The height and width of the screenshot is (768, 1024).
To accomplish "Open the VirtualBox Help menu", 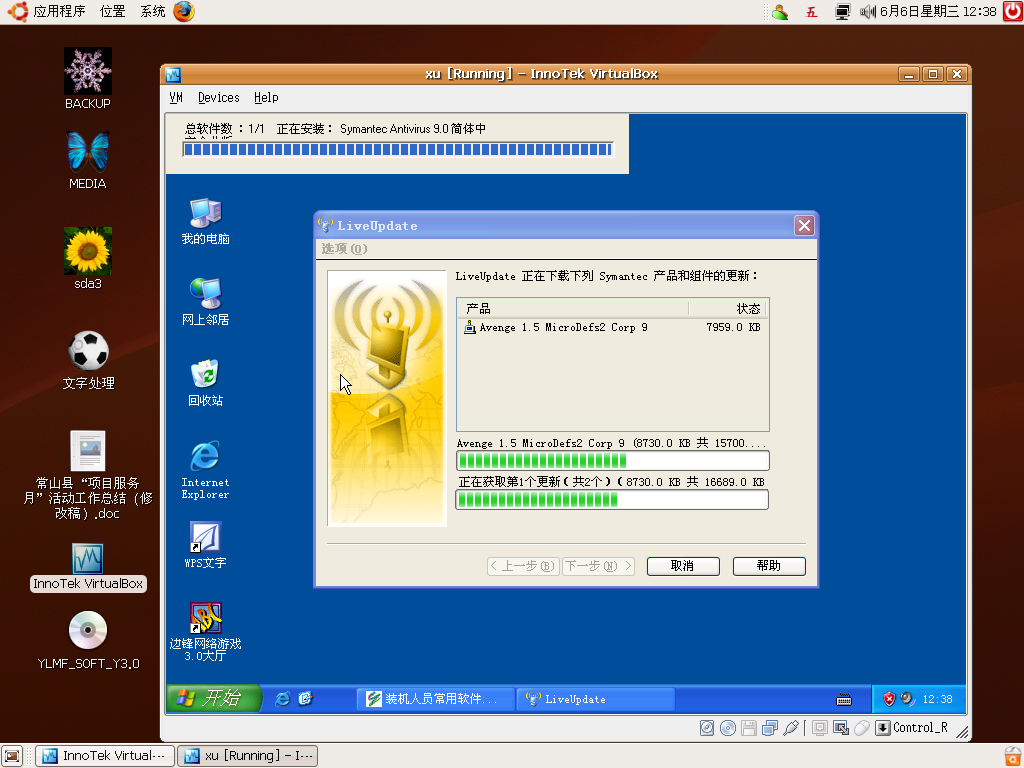I will (266, 97).
